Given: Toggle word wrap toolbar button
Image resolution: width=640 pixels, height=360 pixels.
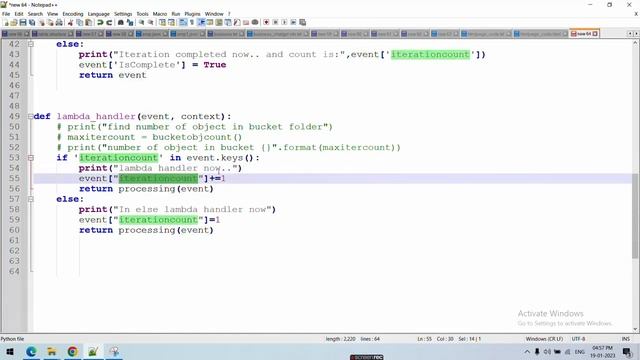Looking at the screenshot, I should click(183, 22).
